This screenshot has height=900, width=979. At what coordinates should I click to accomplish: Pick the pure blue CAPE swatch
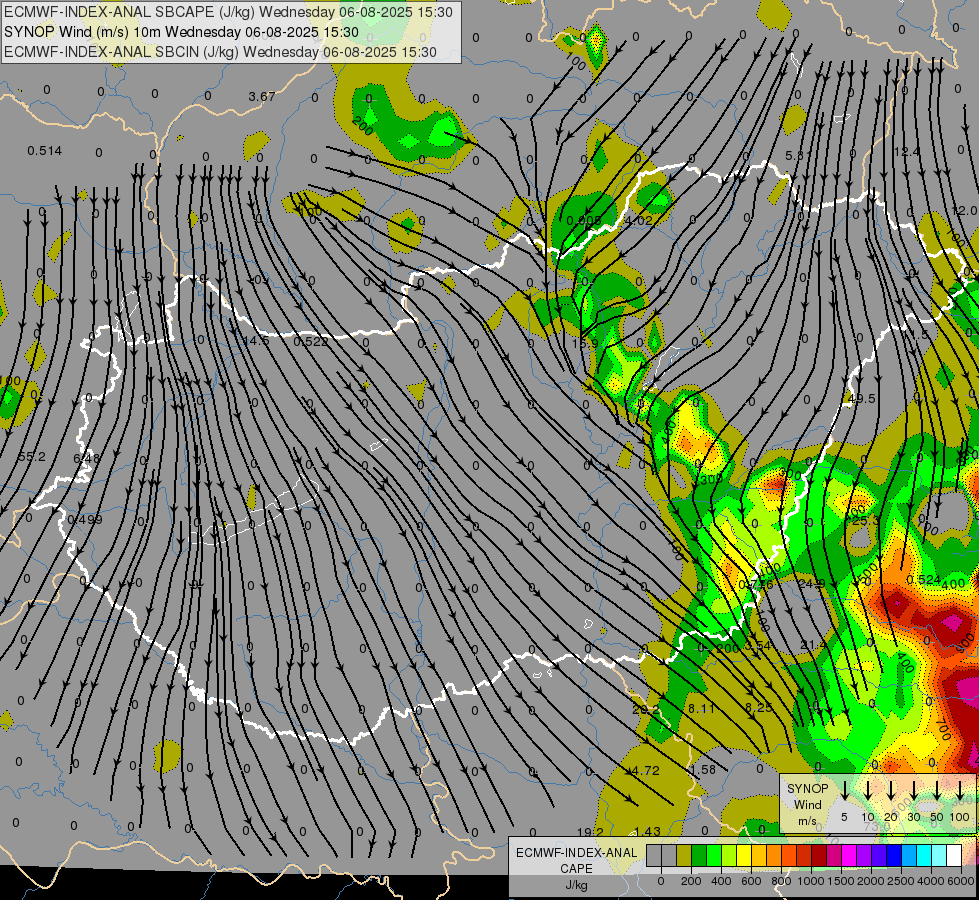click(895, 856)
